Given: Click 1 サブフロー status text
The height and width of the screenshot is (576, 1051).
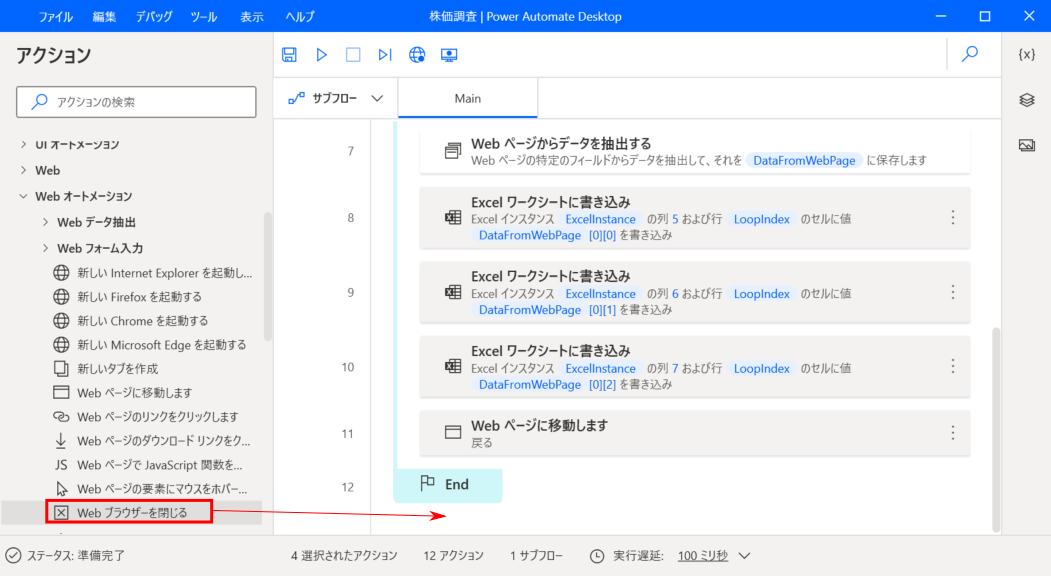Looking at the screenshot, I should (x=536, y=556).
